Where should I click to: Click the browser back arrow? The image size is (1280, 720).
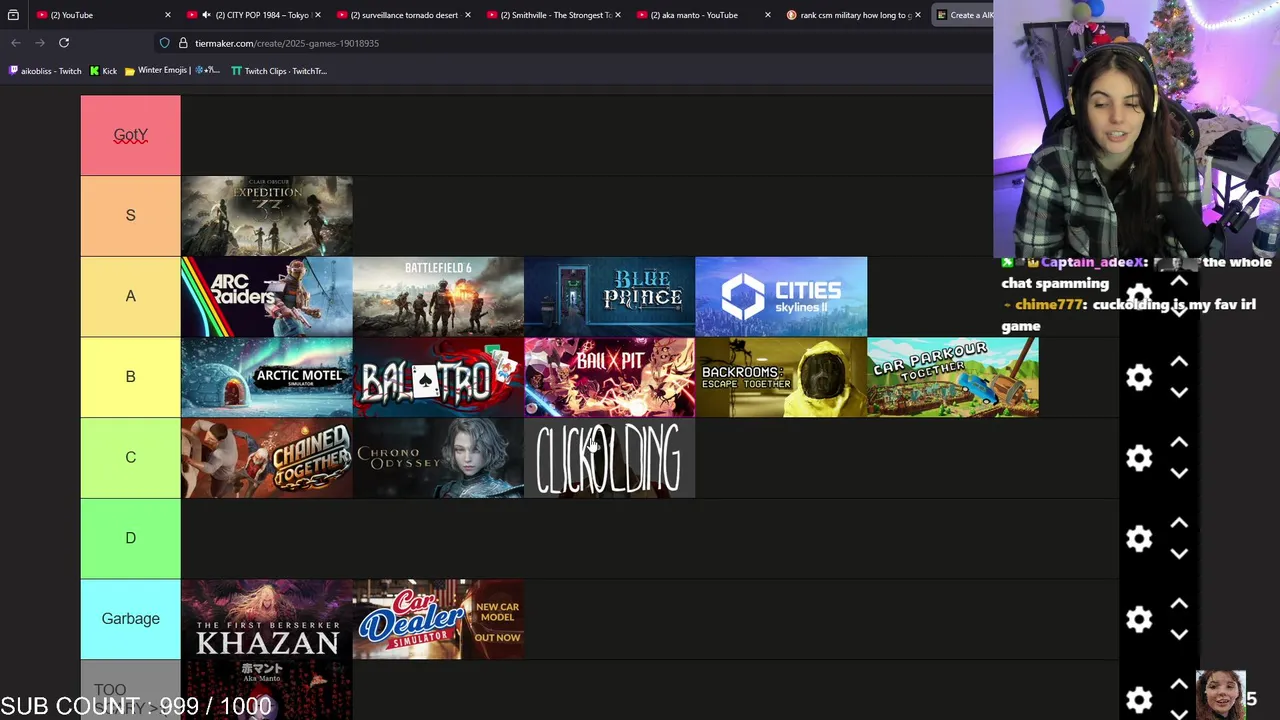(16, 43)
